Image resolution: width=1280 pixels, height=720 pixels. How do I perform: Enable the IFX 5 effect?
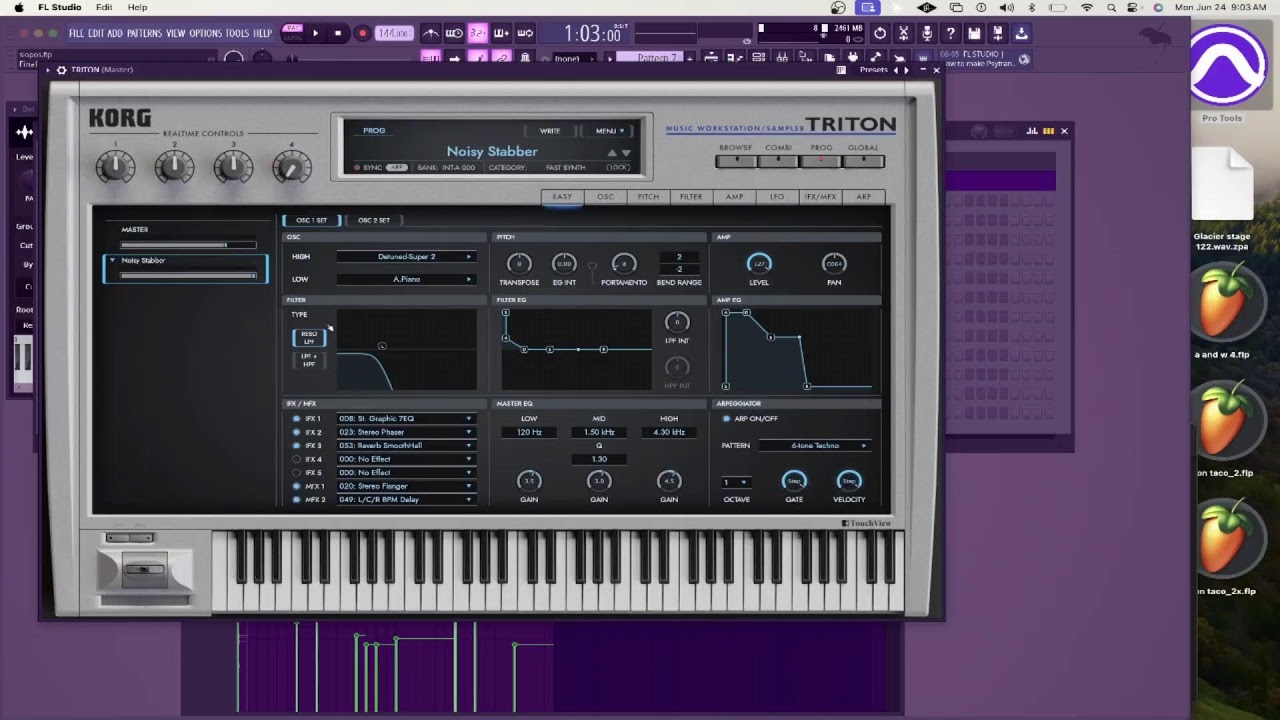coord(296,472)
